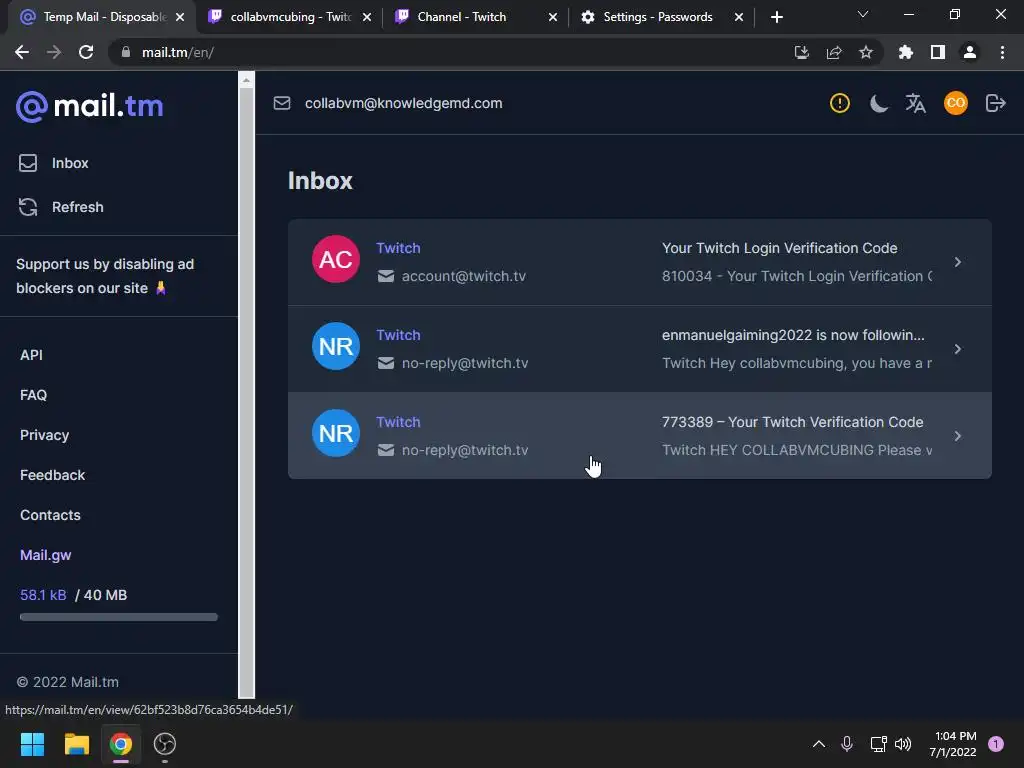Open the Chrome extensions puzzle icon
Screen dimensions: 1024x768
(906, 52)
